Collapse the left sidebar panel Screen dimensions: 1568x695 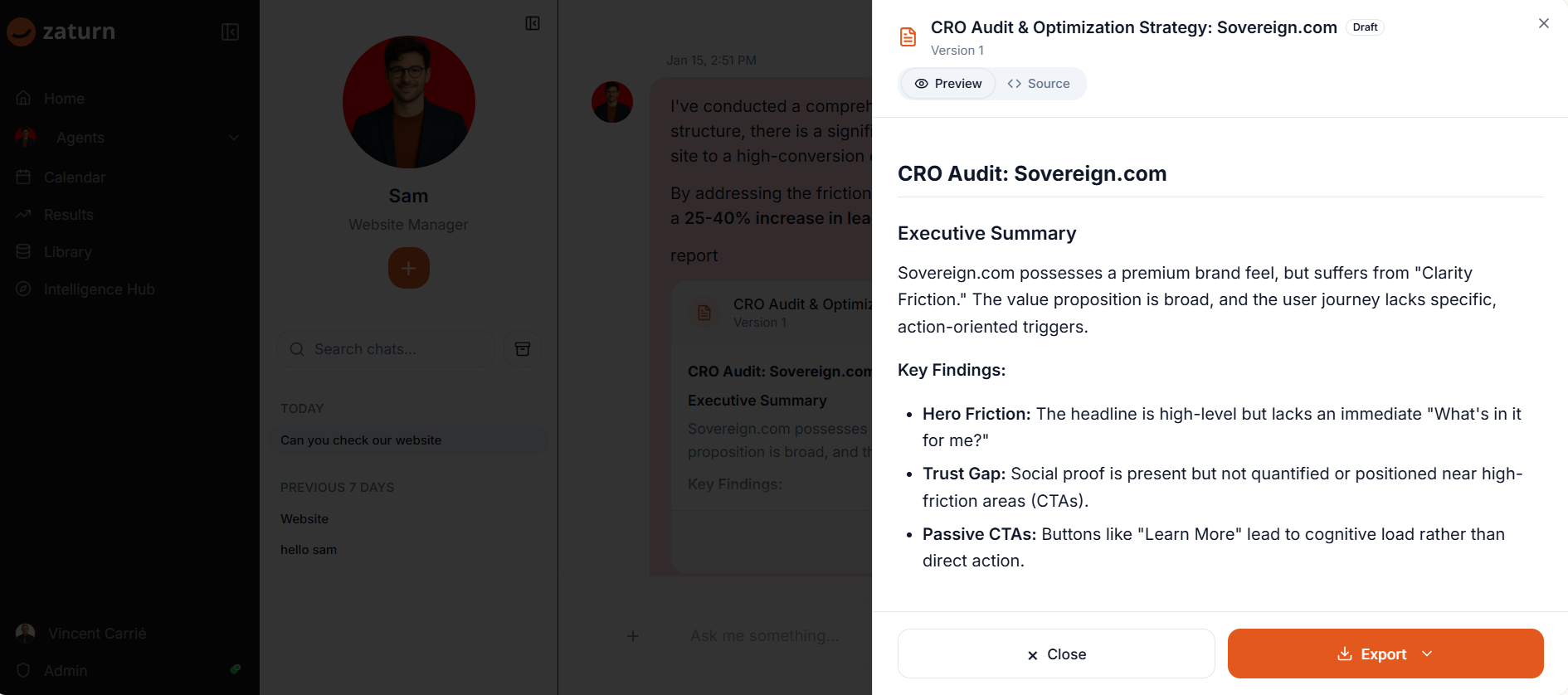[230, 32]
